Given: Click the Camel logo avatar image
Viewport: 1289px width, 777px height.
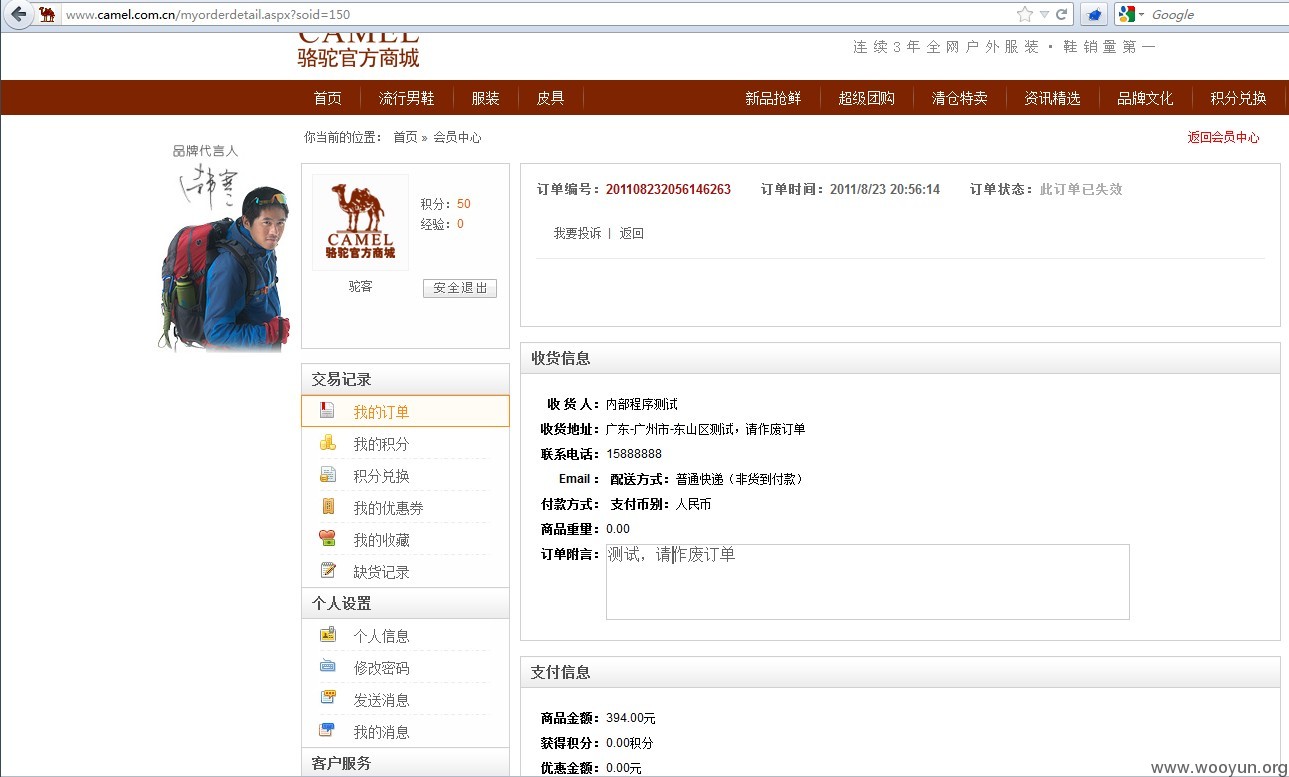Looking at the screenshot, I should coord(360,222).
